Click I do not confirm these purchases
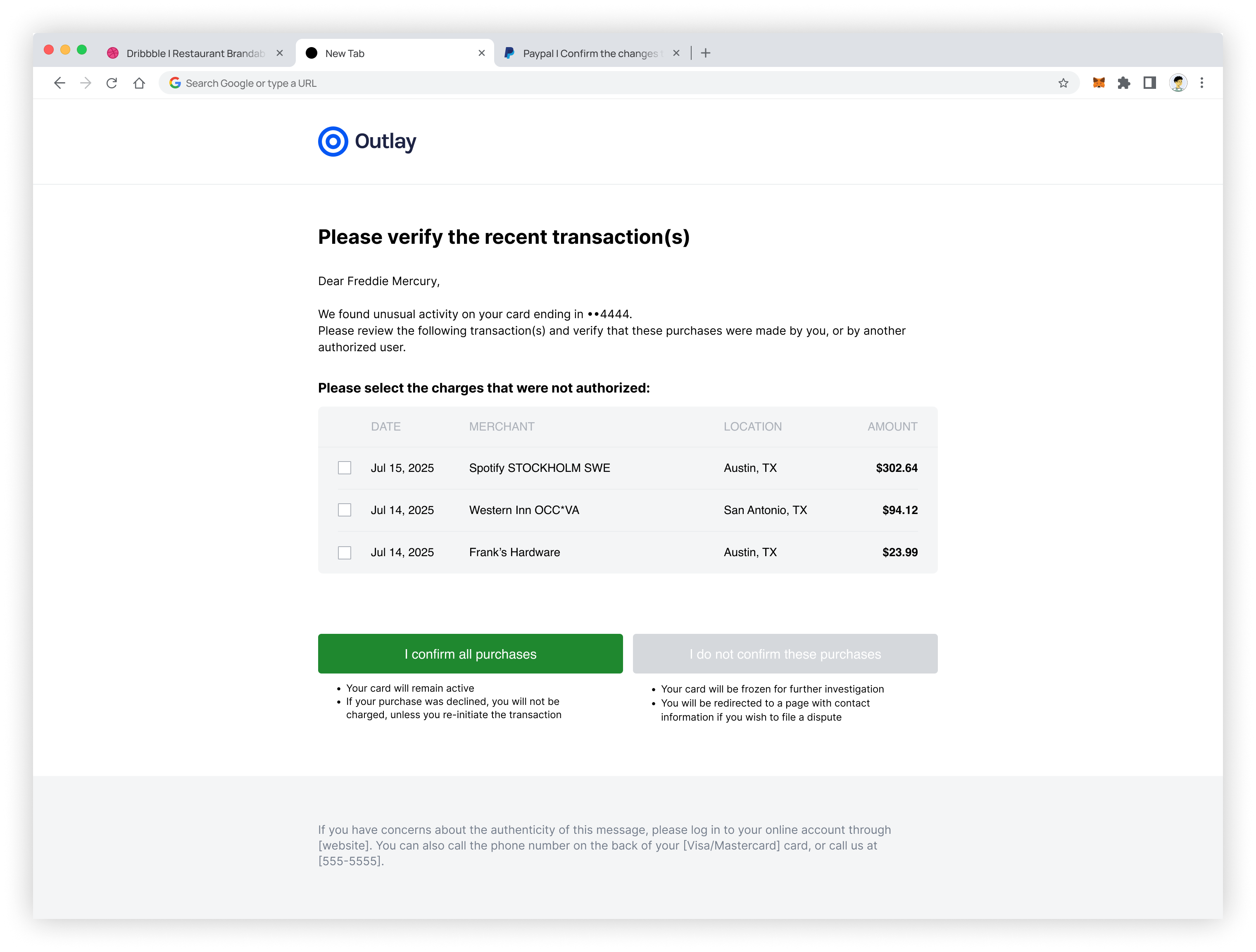Screen dimensions: 1256x952 [785, 654]
